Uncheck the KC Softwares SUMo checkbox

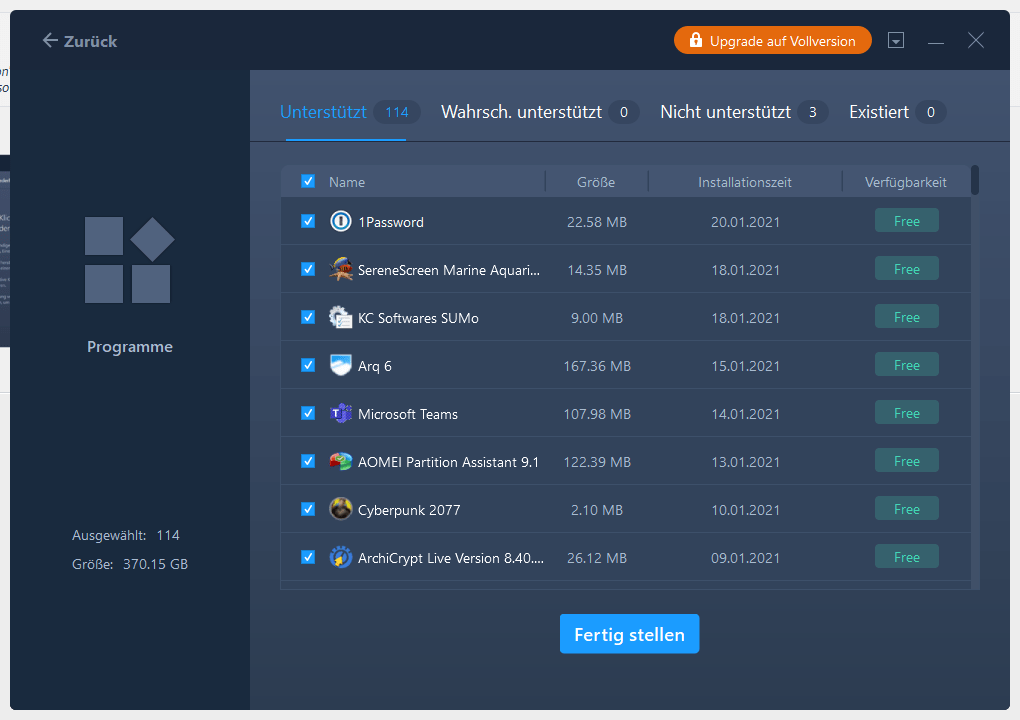308,317
